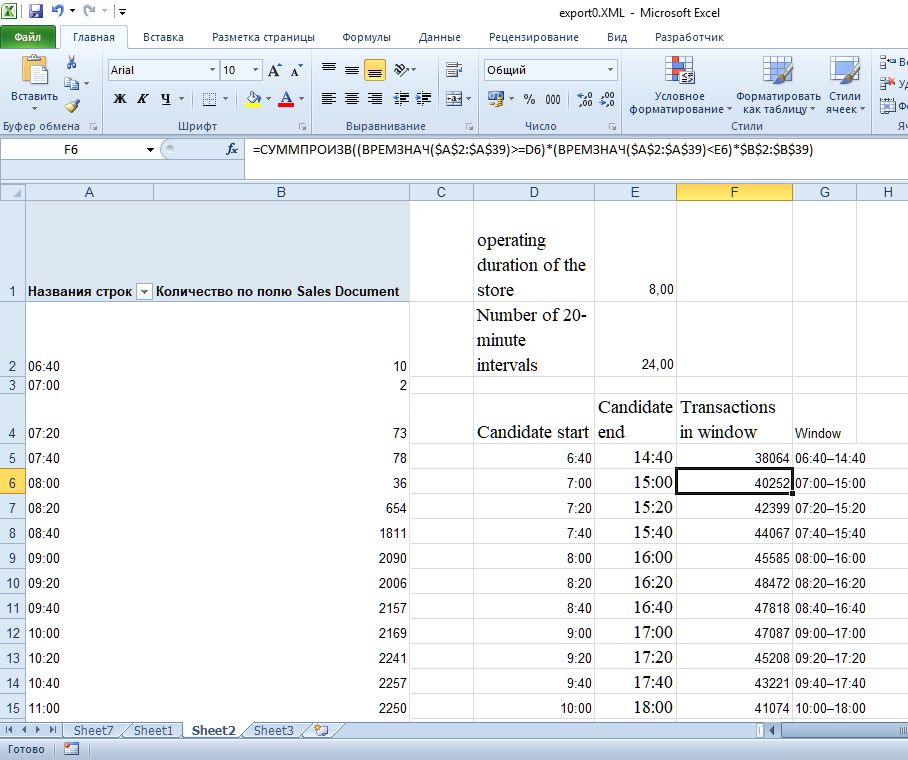The width and height of the screenshot is (908, 760).
Task: Increase font size with large A icon
Action: click(x=274, y=70)
